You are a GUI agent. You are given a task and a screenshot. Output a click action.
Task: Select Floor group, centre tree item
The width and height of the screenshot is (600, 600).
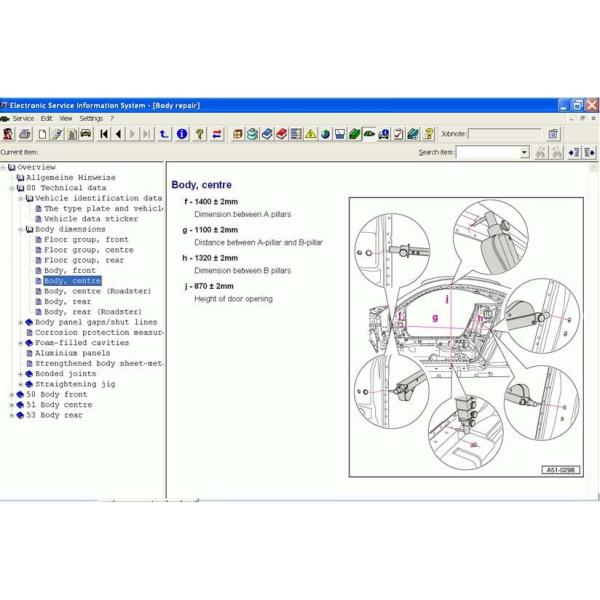[89, 250]
